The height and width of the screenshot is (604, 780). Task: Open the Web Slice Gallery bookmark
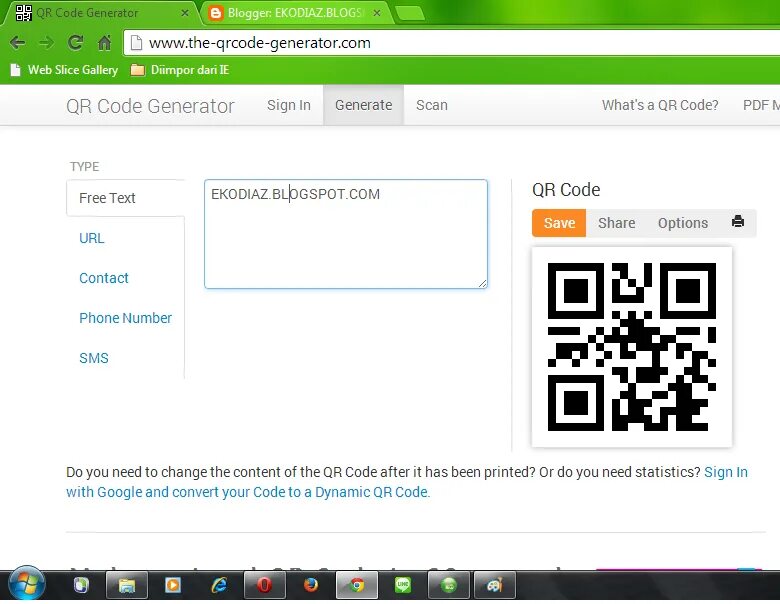(x=64, y=70)
